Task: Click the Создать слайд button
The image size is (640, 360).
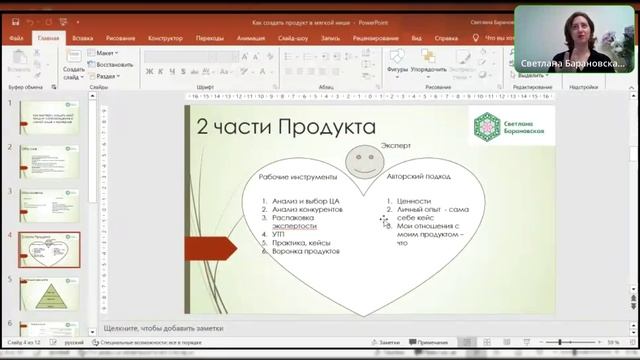Action: (x=73, y=64)
